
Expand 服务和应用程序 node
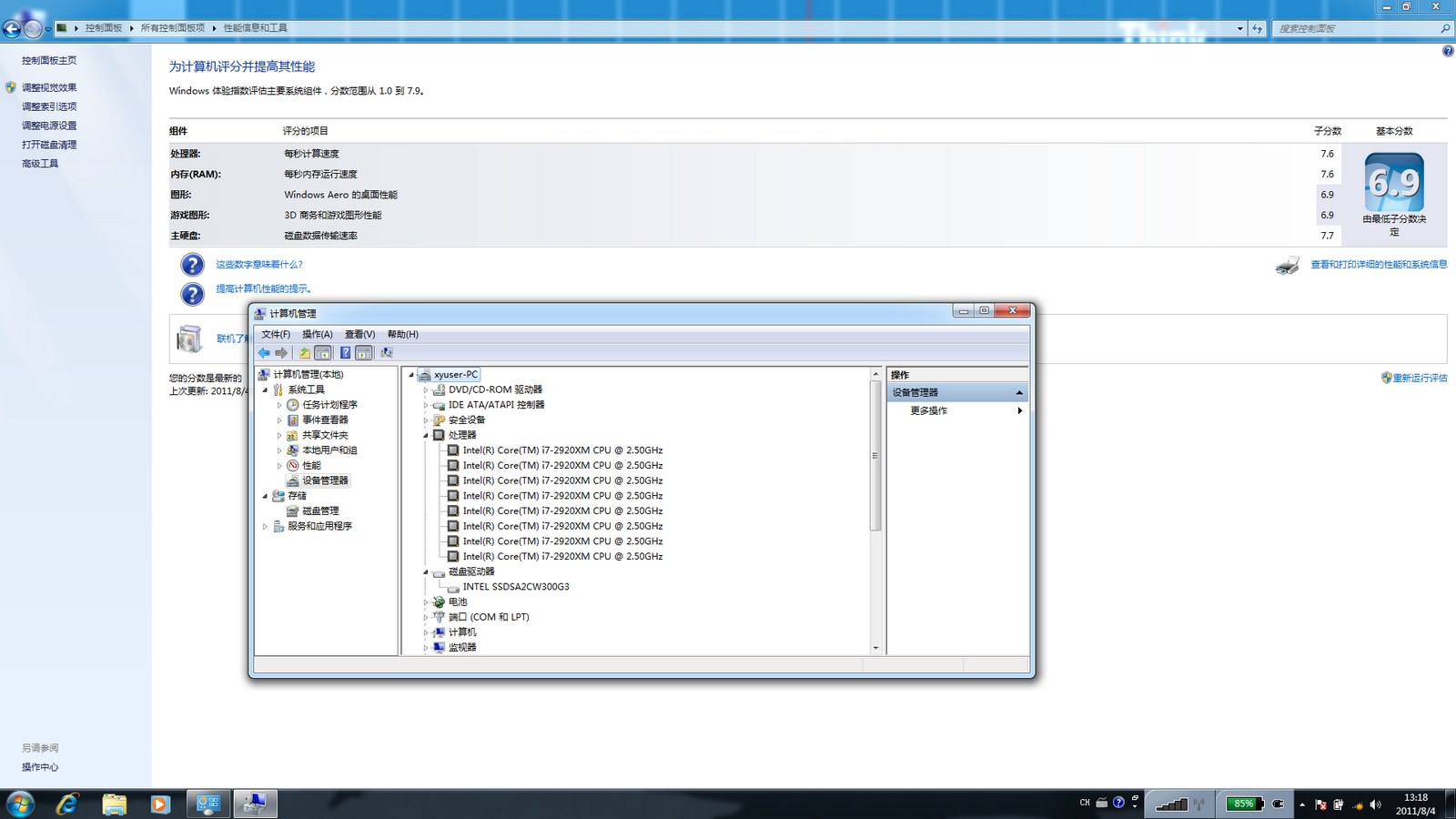266,527
